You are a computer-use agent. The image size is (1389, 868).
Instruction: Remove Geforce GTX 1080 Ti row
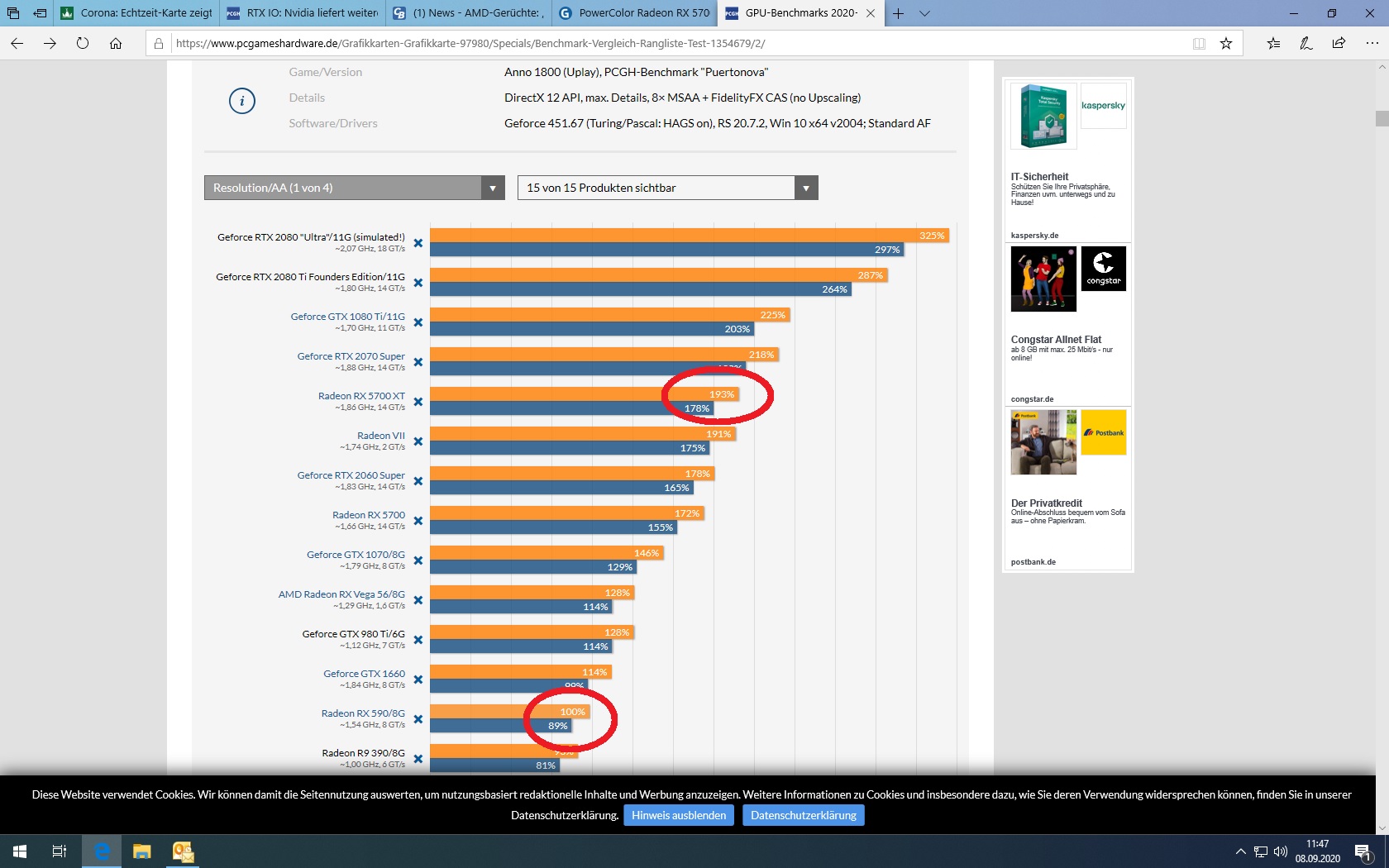tap(418, 322)
